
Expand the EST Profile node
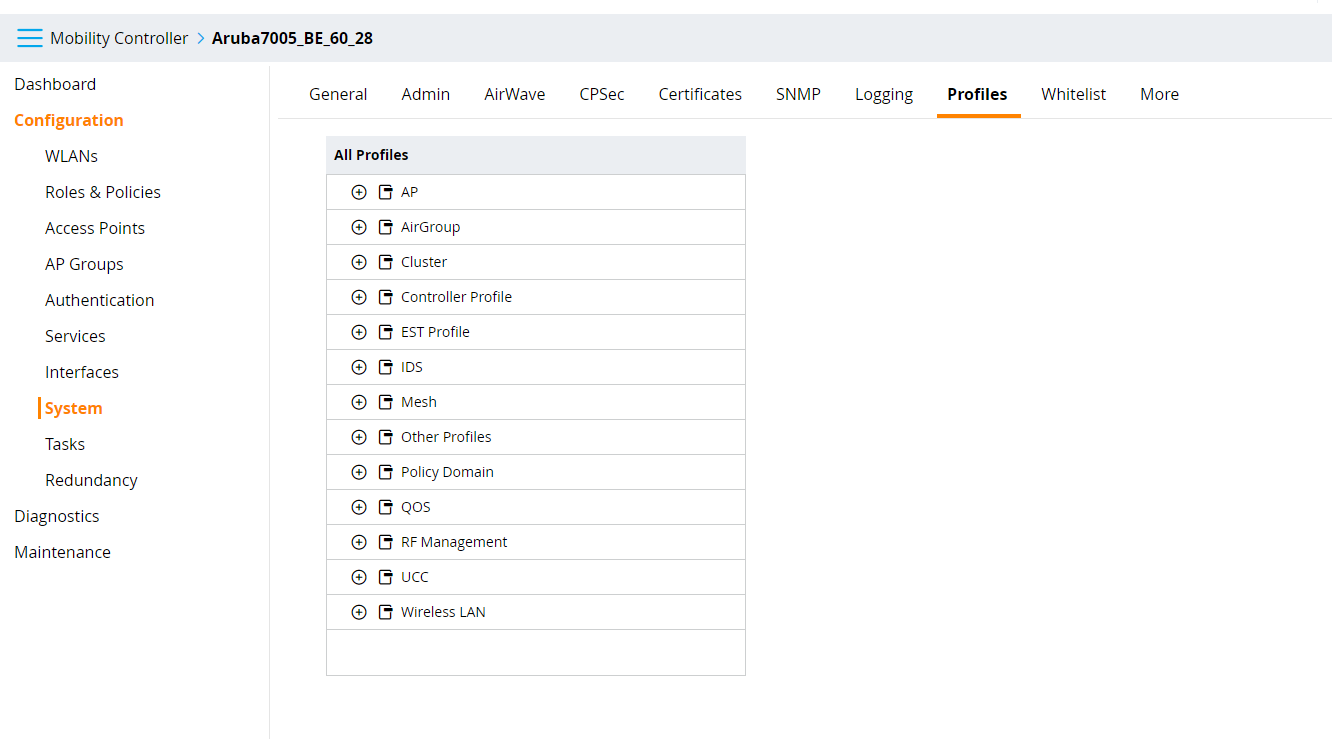tap(359, 332)
